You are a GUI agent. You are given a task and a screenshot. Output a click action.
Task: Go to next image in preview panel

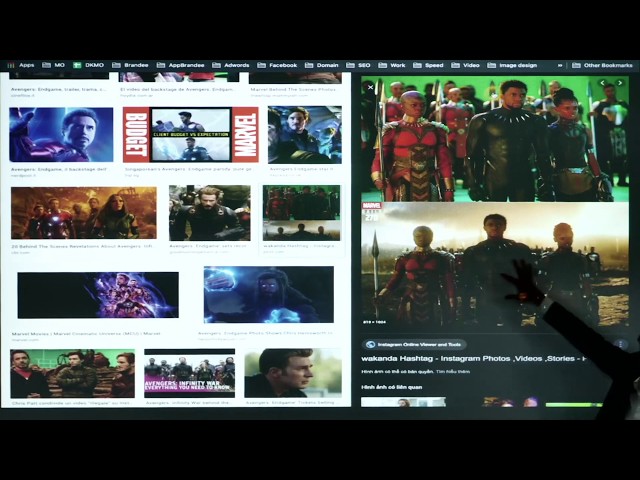[620, 83]
